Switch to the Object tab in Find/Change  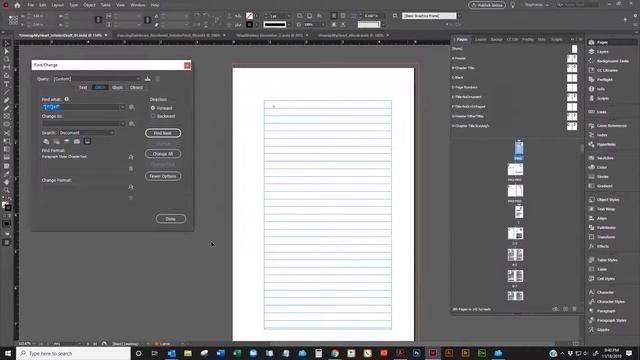tap(136, 88)
